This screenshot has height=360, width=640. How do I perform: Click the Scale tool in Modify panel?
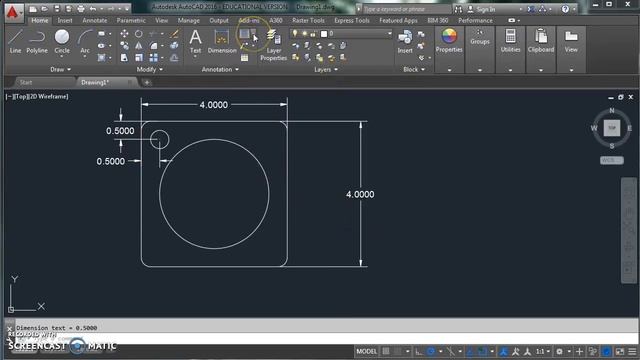[x=139, y=58]
